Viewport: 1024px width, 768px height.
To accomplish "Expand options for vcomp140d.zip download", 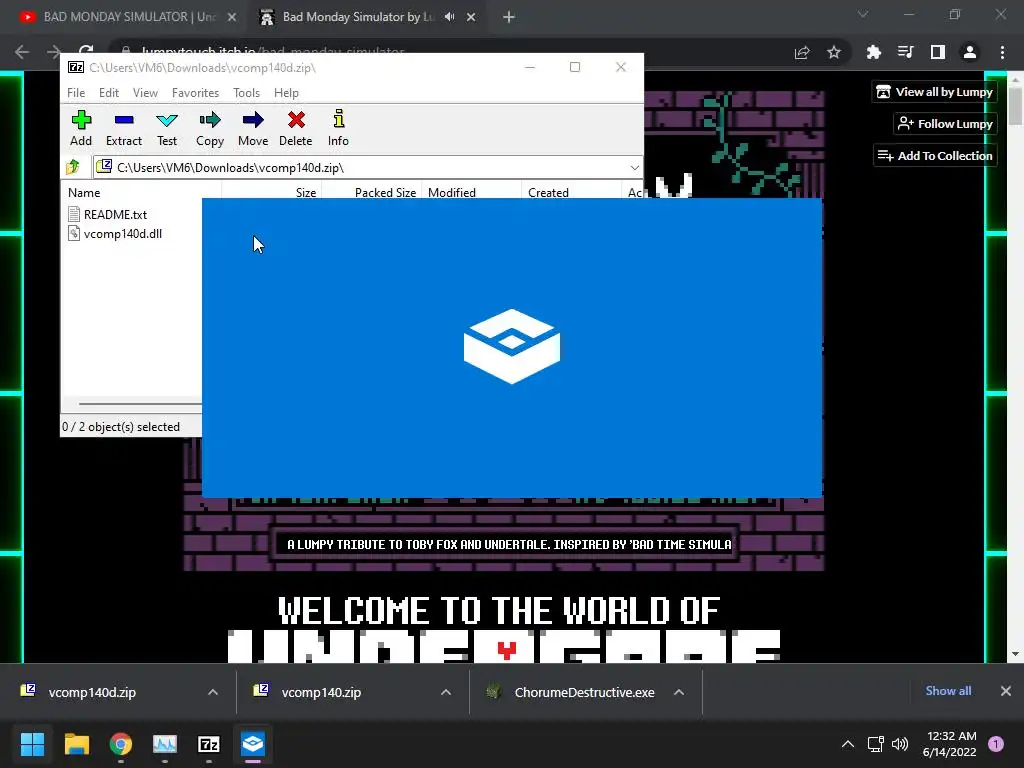I will tap(213, 692).
